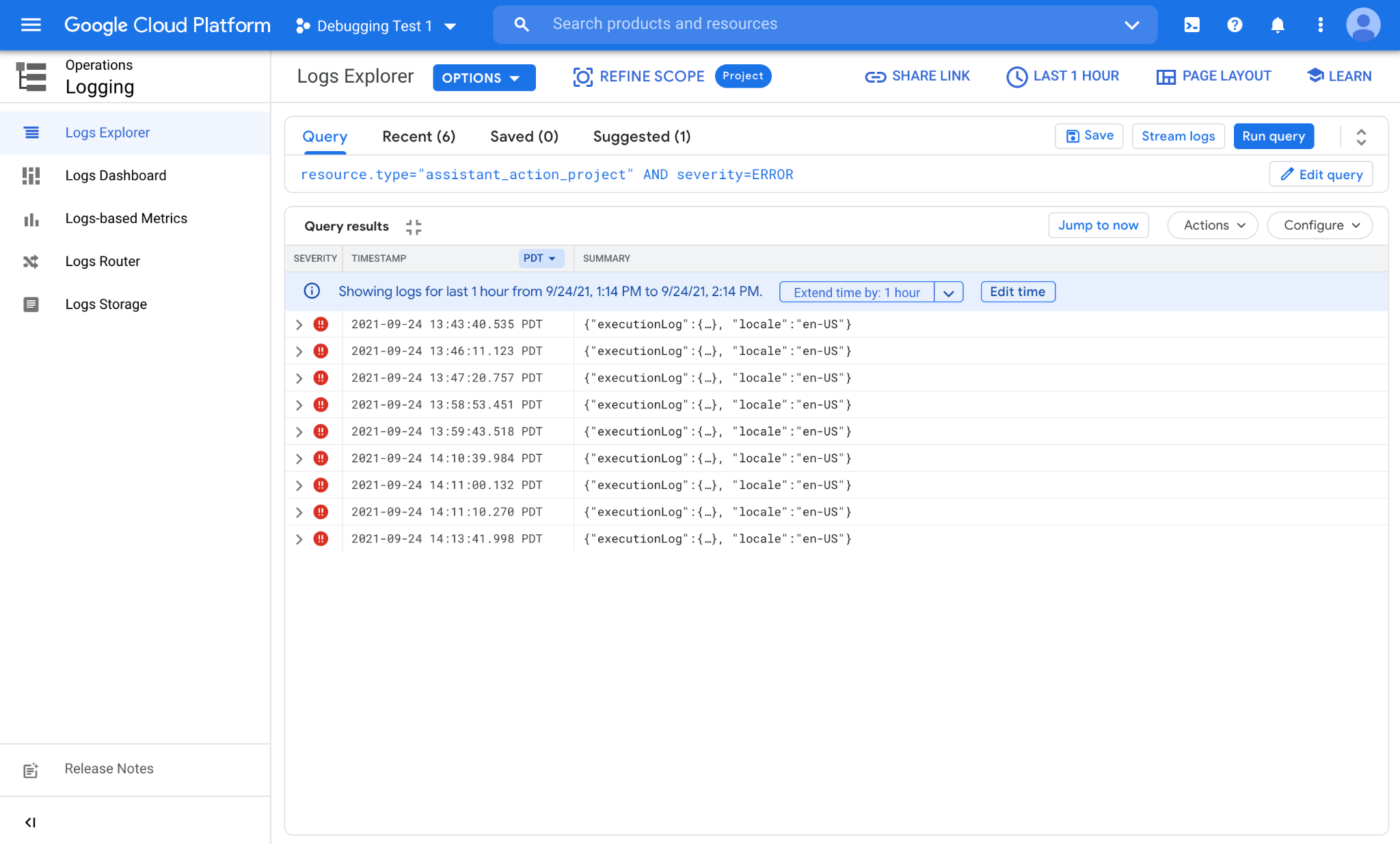The height and width of the screenshot is (844, 1400).
Task: Switch to the Recent (6) tab
Action: pyautogui.click(x=418, y=137)
